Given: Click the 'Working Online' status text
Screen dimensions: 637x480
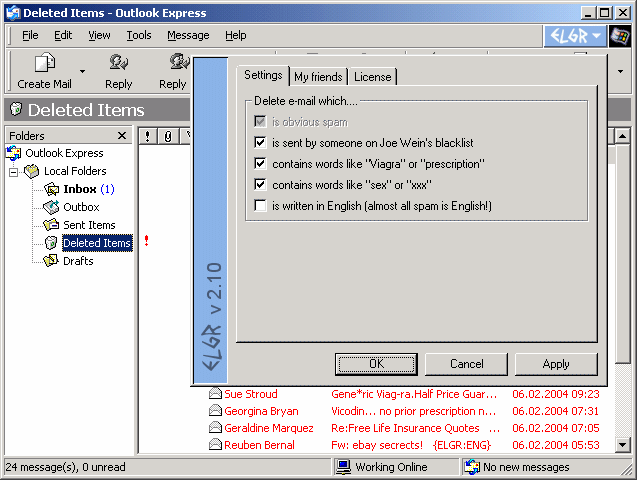Looking at the screenshot, I should 391,467.
